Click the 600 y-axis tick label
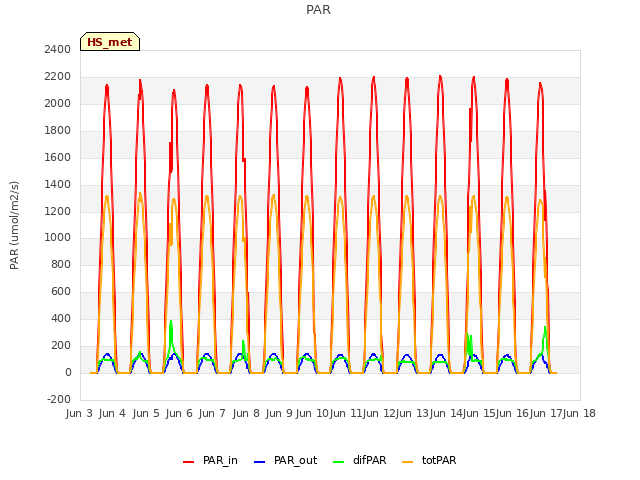Viewport: 640px width, 480px height. click(61, 292)
